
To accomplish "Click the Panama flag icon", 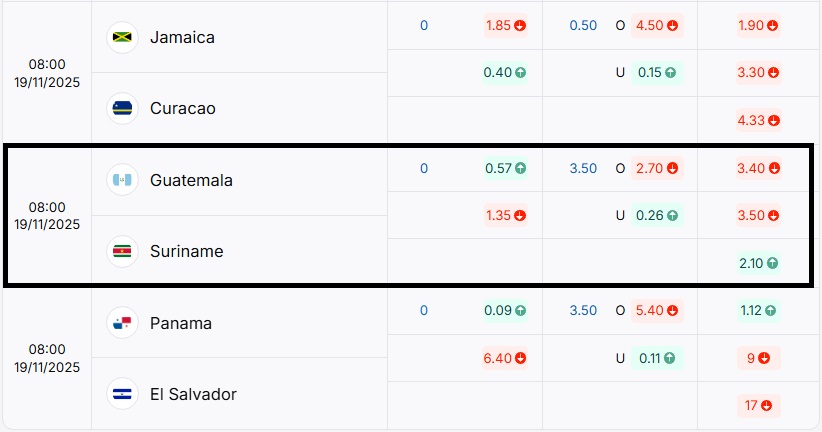I will pyautogui.click(x=124, y=323).
